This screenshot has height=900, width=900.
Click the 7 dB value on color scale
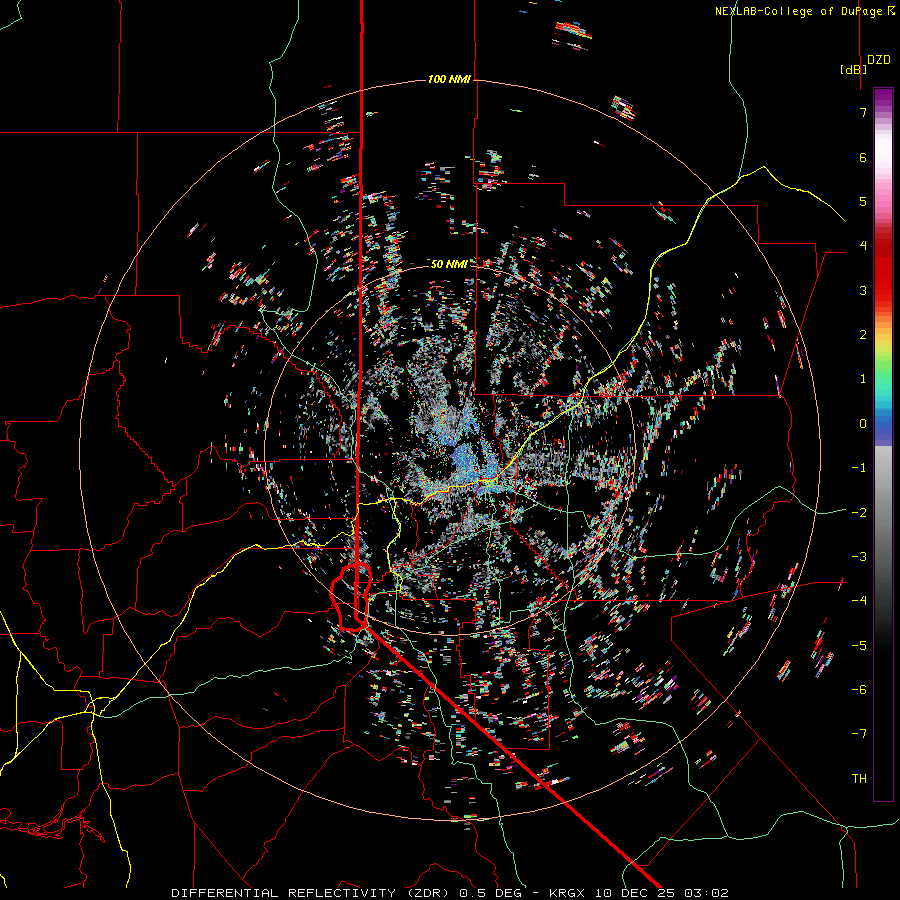863,112
